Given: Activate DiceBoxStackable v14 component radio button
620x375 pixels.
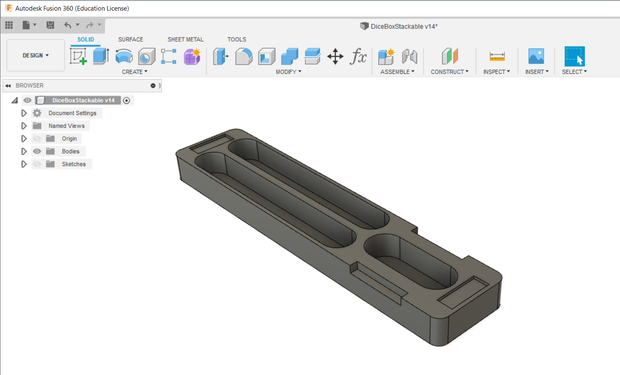Looking at the screenshot, I should pyautogui.click(x=127, y=100).
